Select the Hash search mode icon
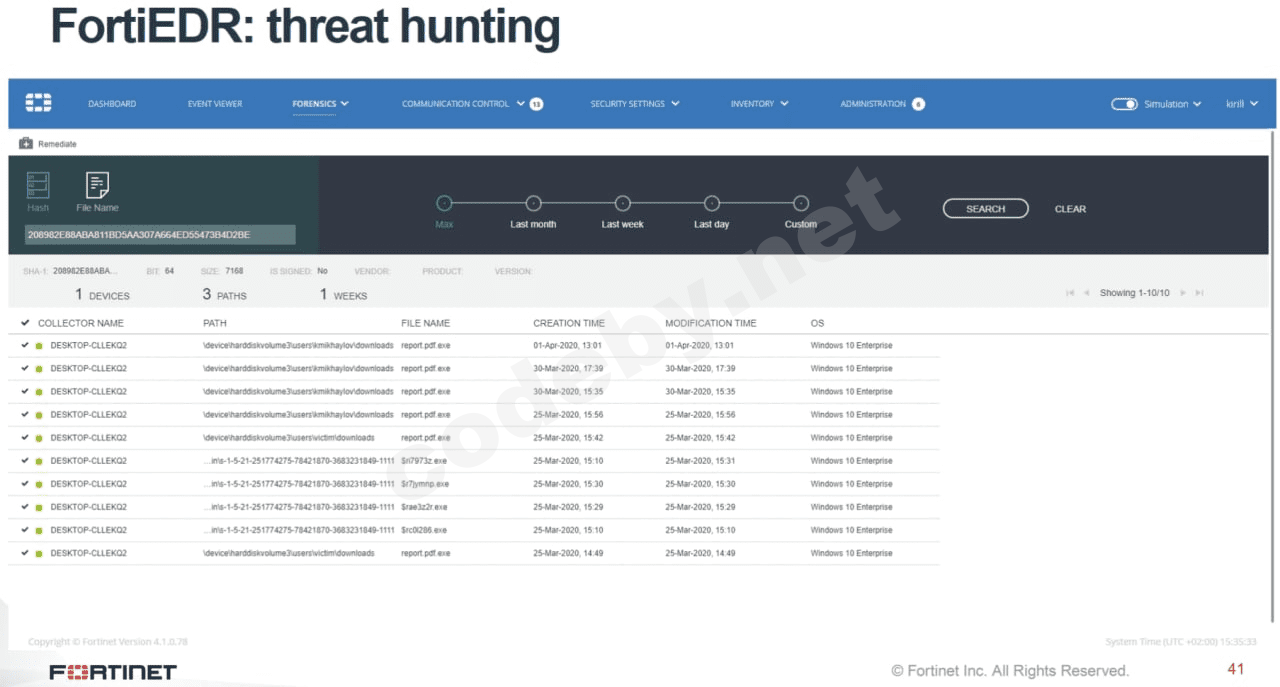The image size is (1280, 687). (x=38, y=184)
